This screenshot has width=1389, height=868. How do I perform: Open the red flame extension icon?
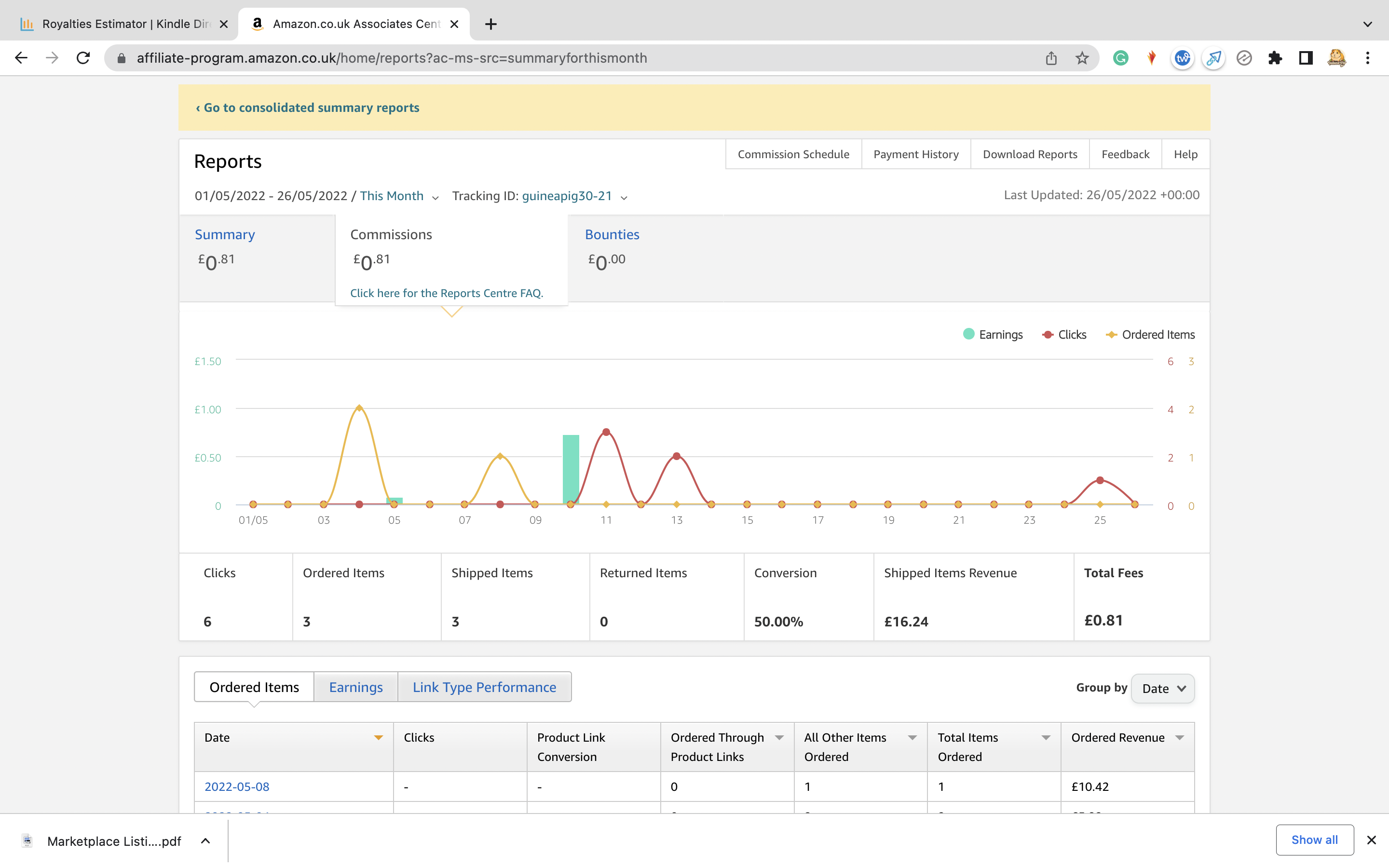(1151, 58)
